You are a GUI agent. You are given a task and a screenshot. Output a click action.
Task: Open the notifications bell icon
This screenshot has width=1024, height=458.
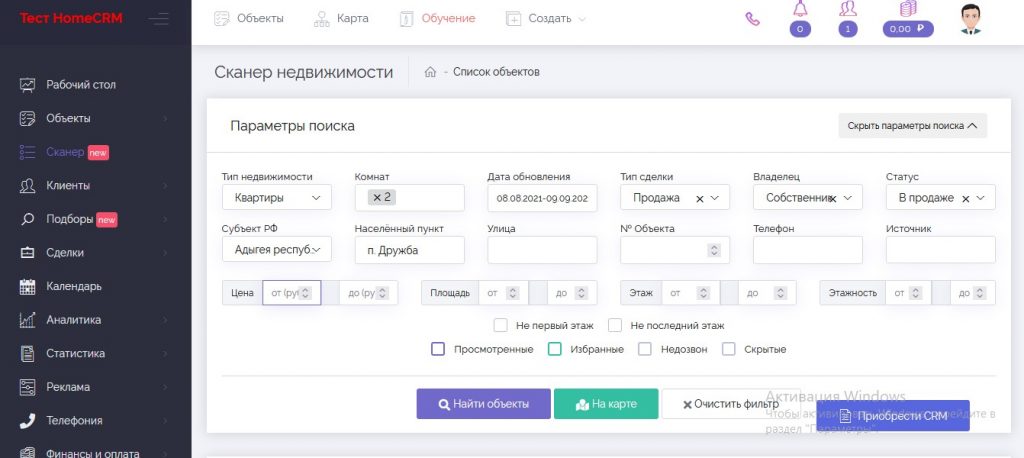click(799, 10)
